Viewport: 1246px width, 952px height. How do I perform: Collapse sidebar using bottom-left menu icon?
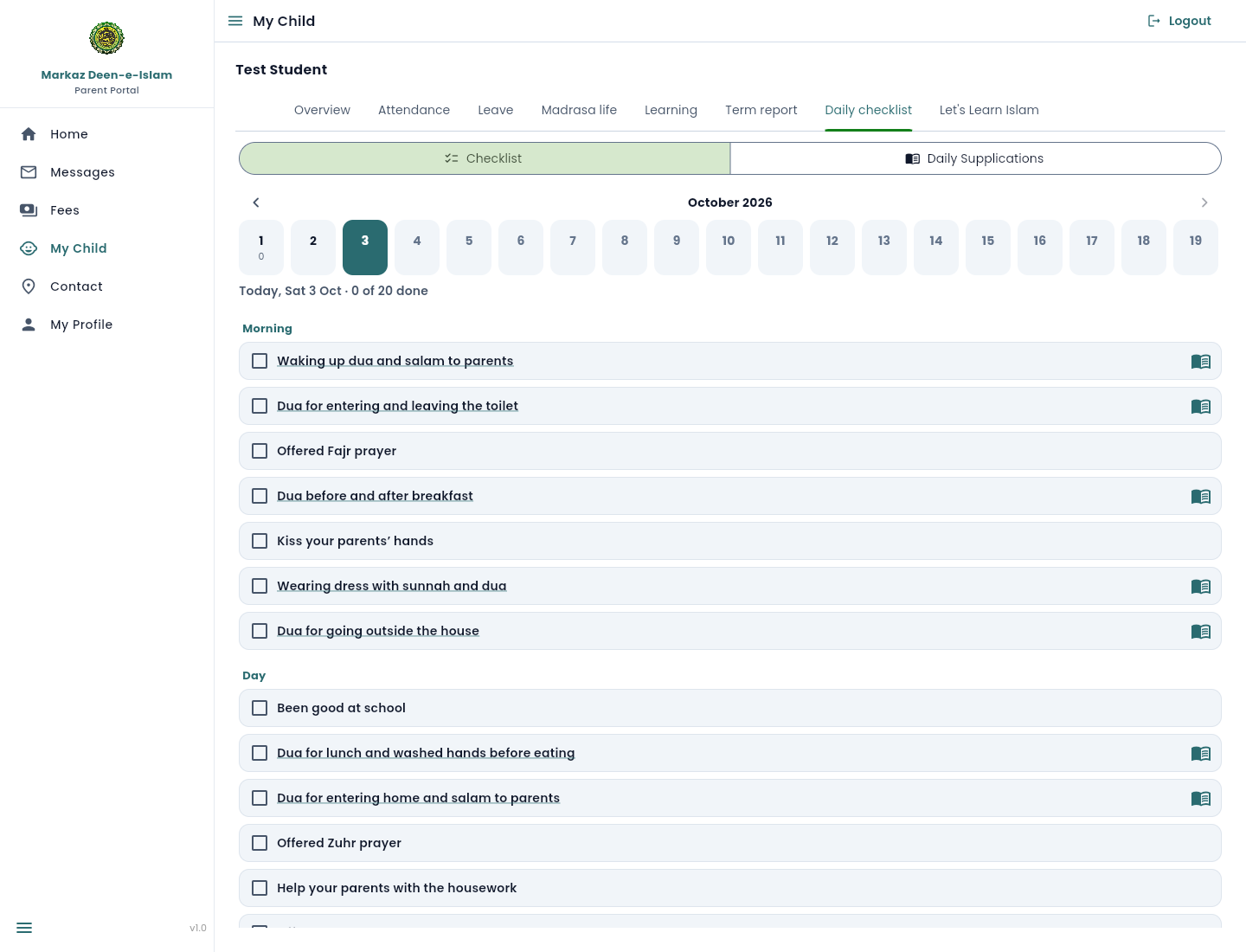(x=24, y=928)
